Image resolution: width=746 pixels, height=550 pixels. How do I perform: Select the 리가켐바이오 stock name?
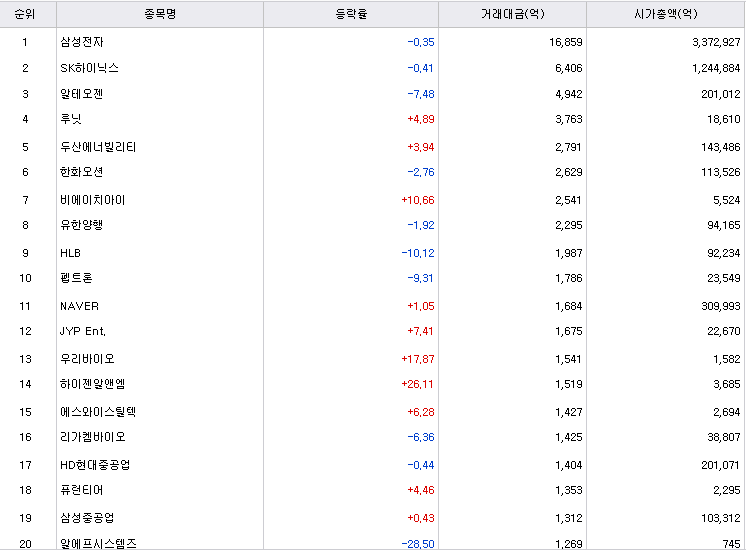(93, 437)
